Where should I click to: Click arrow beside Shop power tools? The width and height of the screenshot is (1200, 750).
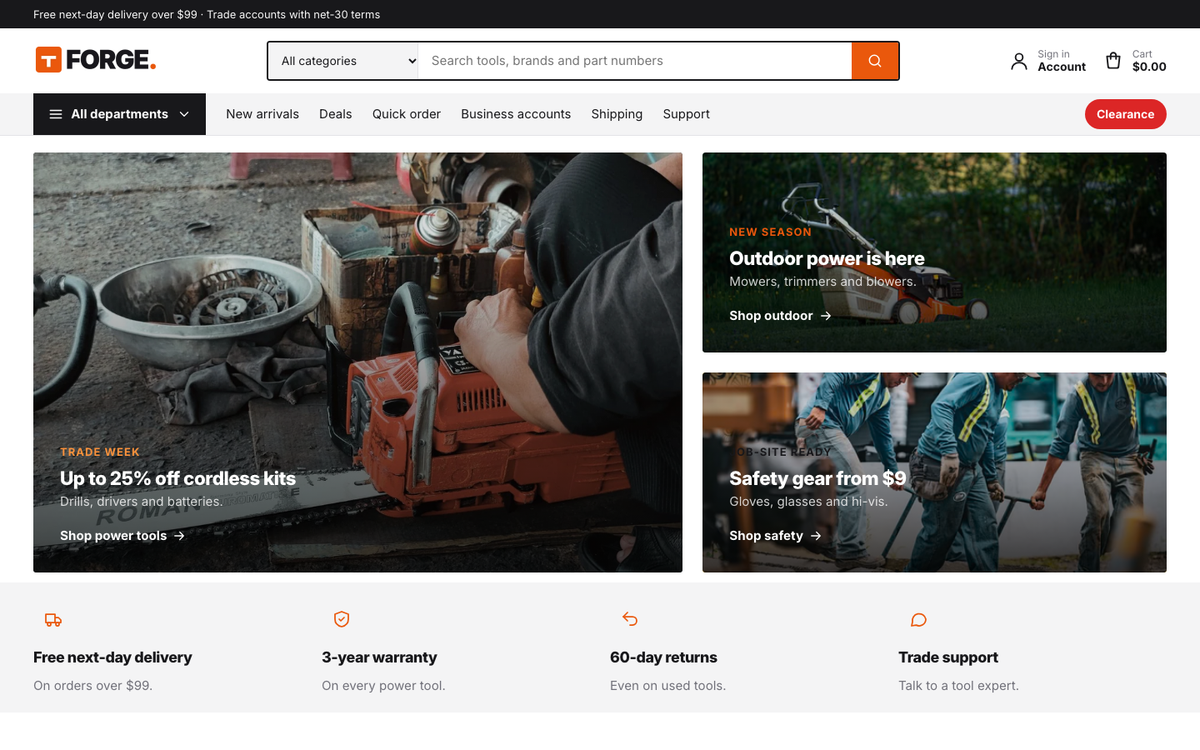(x=180, y=536)
